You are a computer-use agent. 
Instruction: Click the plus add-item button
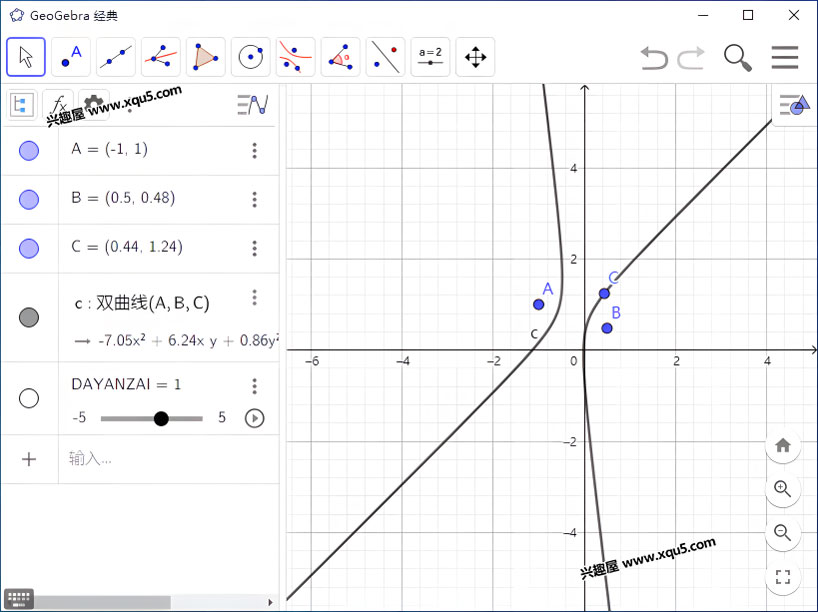click(29, 459)
